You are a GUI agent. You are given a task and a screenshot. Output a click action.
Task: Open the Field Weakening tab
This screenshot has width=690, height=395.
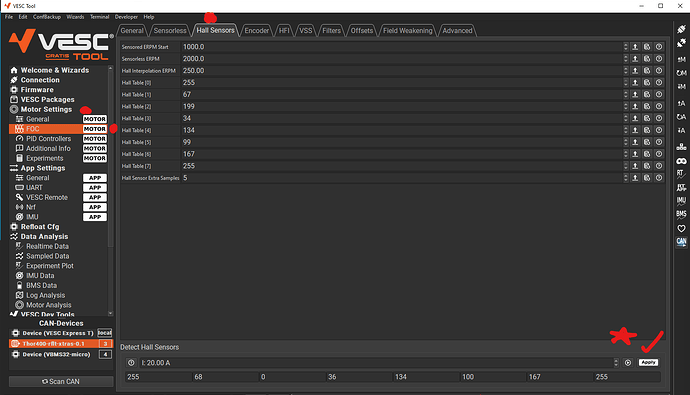407,30
